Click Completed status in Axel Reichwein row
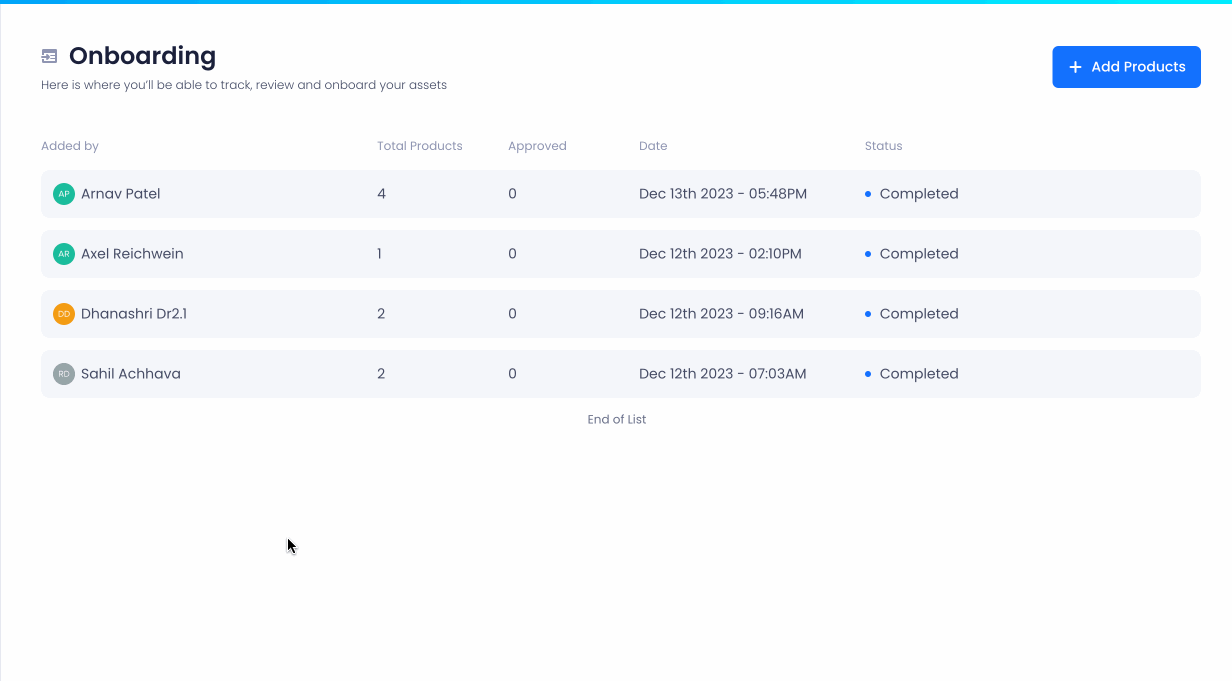Image resolution: width=1232 pixels, height=681 pixels. [912, 254]
